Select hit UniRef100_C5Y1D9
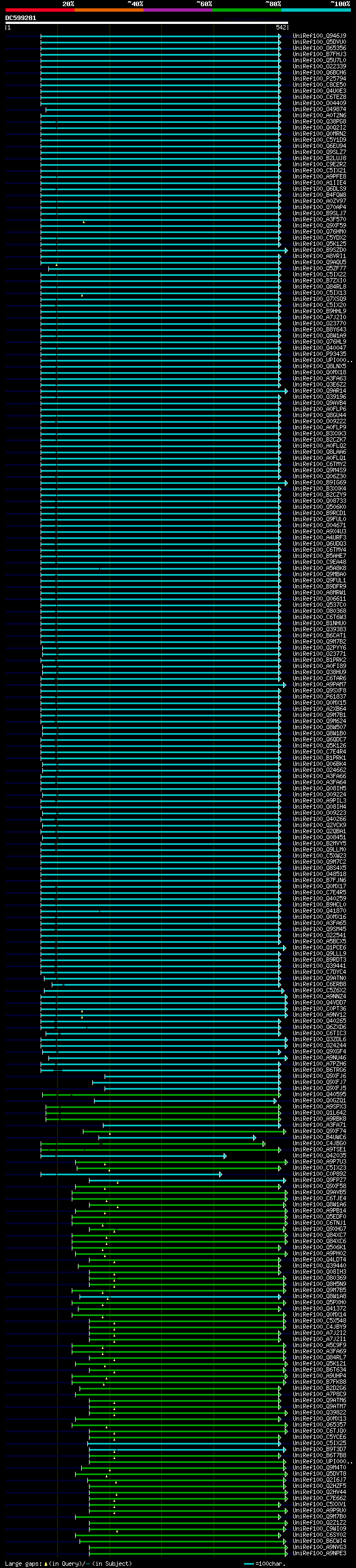 click(x=319, y=140)
